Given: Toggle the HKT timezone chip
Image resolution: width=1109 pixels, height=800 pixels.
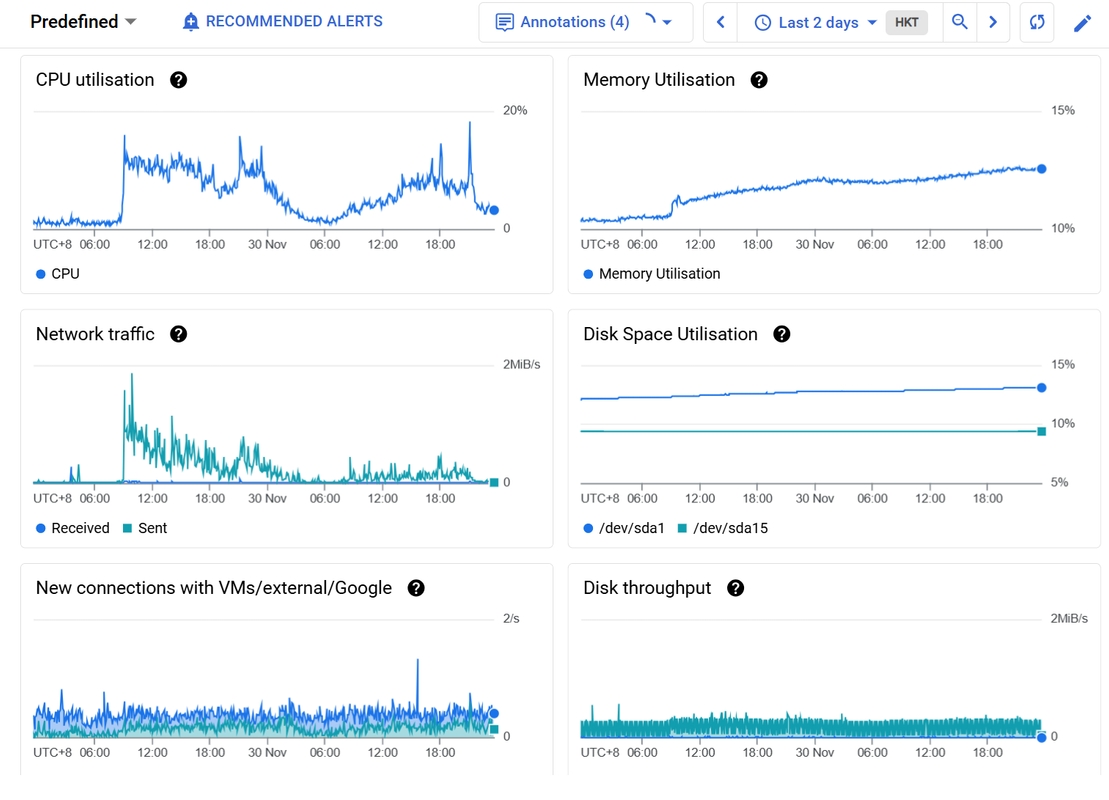Looking at the screenshot, I should pyautogui.click(x=906, y=22).
